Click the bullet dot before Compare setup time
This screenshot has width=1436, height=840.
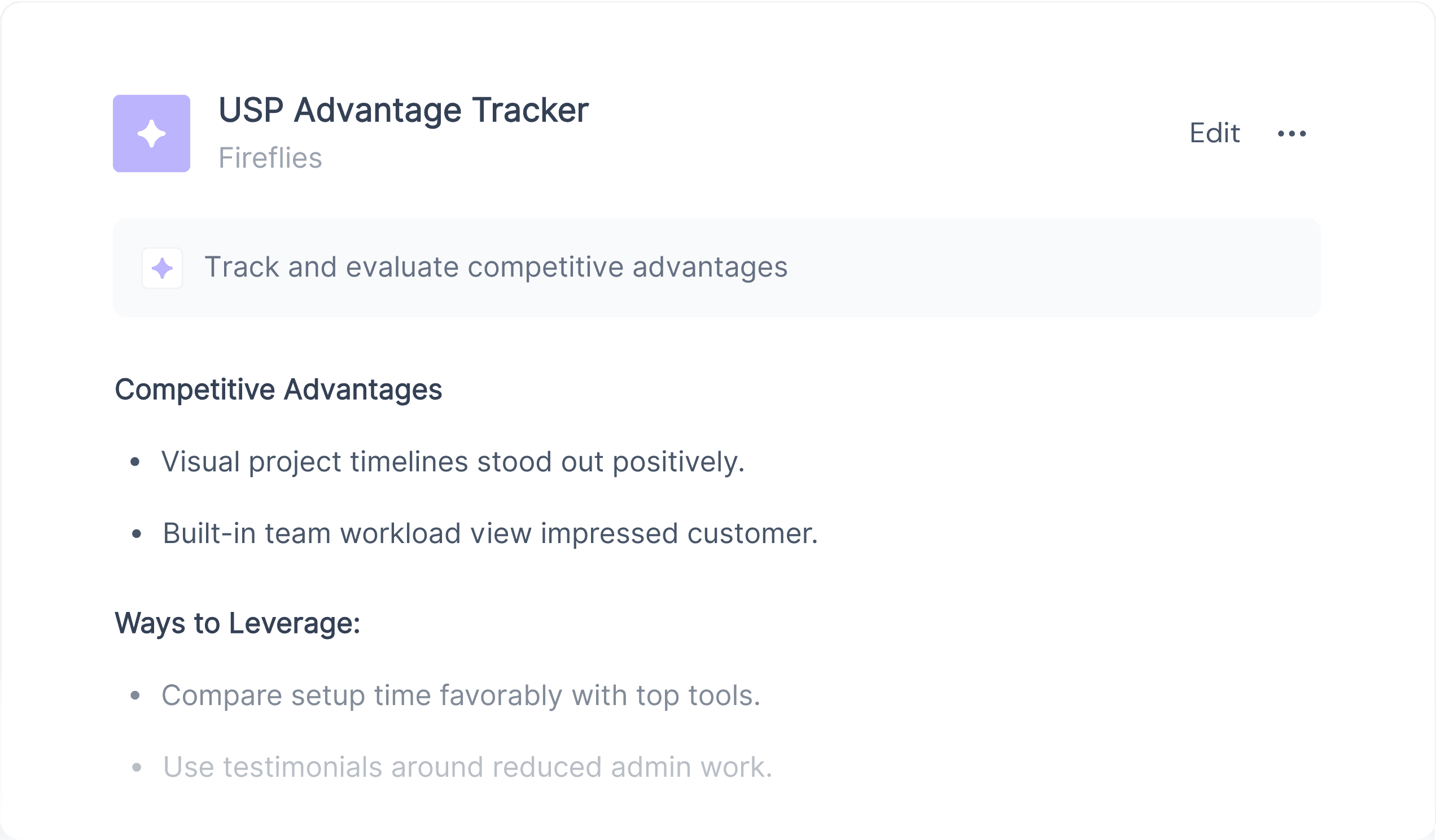[135, 696]
